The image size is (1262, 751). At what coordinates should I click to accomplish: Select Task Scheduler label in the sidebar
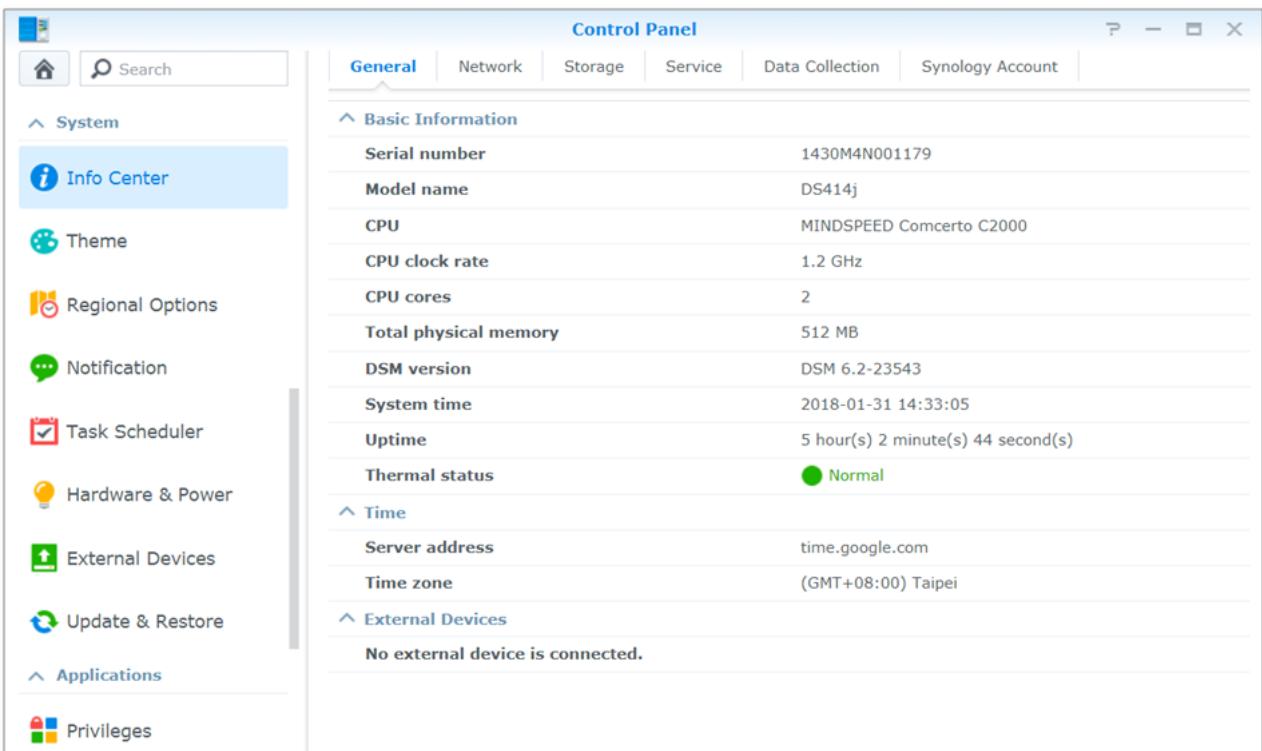point(135,432)
